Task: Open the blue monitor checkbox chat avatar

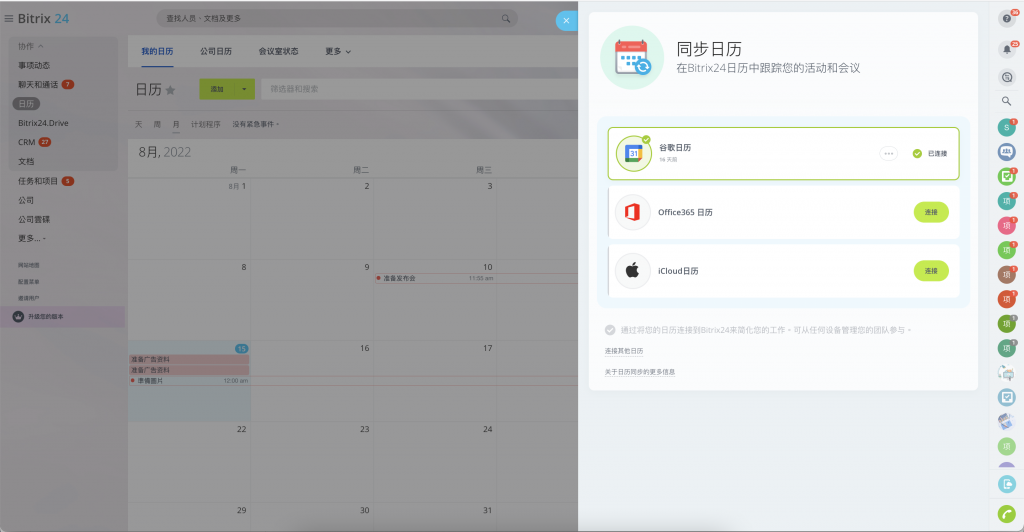Action: [x=1006, y=397]
